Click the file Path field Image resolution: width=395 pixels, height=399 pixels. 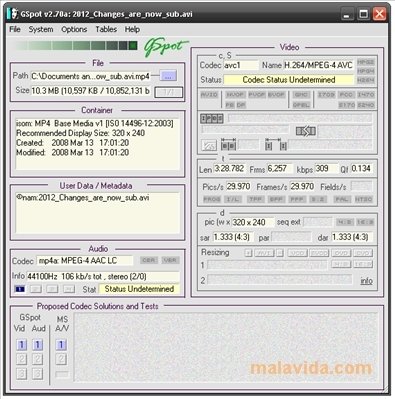90,76
